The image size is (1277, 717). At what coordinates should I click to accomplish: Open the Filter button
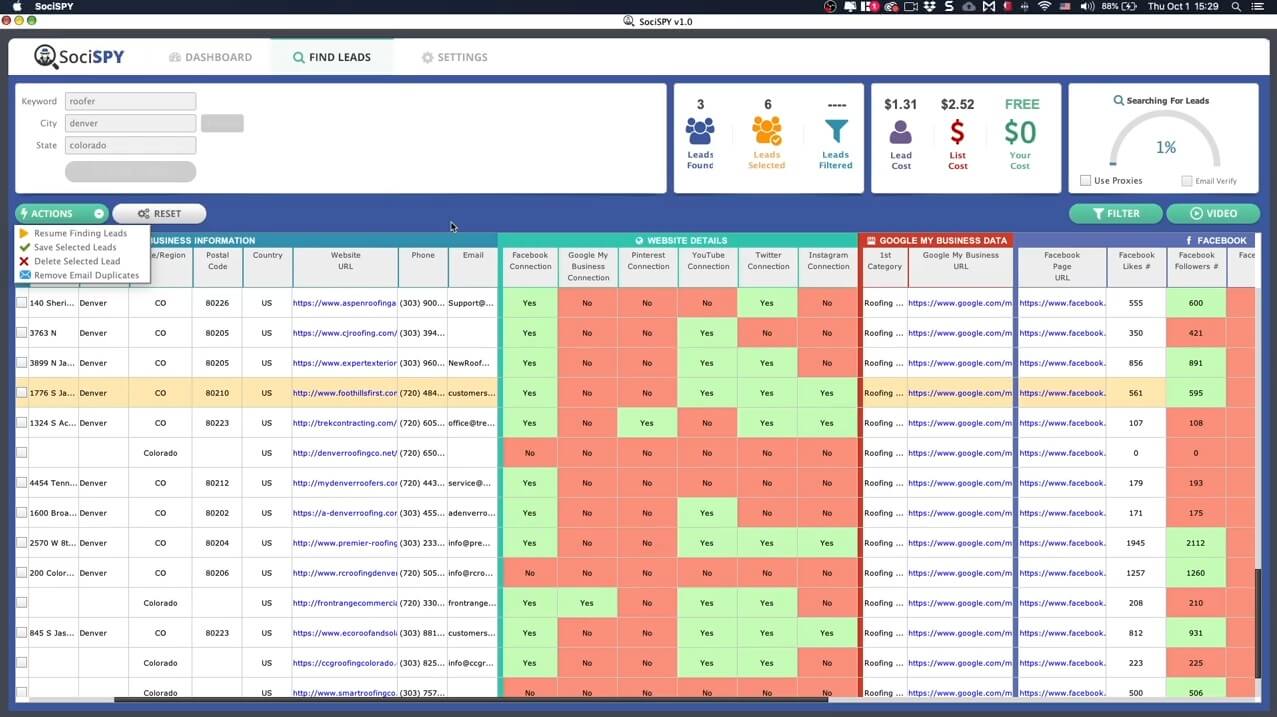[1116, 213]
